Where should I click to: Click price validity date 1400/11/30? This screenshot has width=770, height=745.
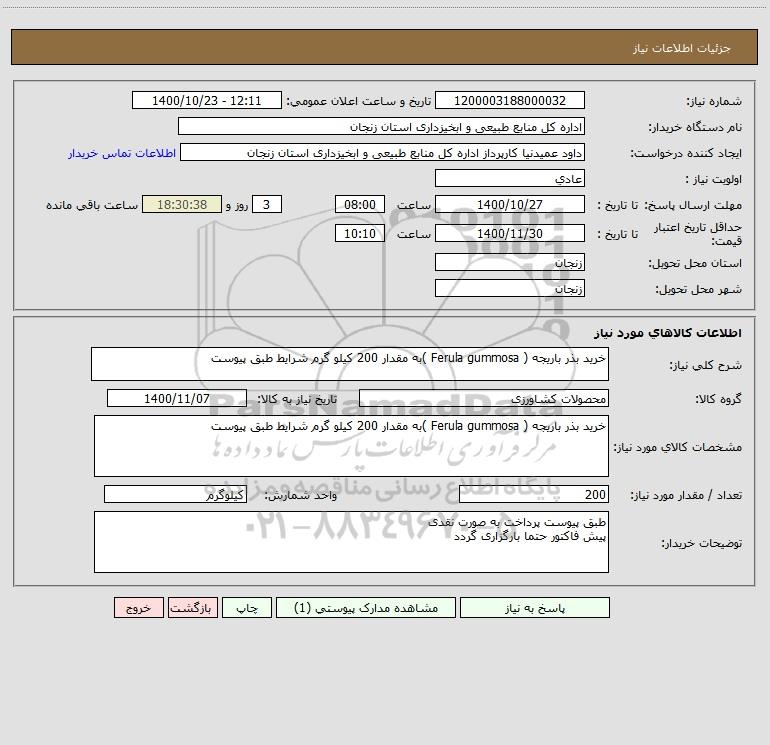pyautogui.click(x=510, y=233)
